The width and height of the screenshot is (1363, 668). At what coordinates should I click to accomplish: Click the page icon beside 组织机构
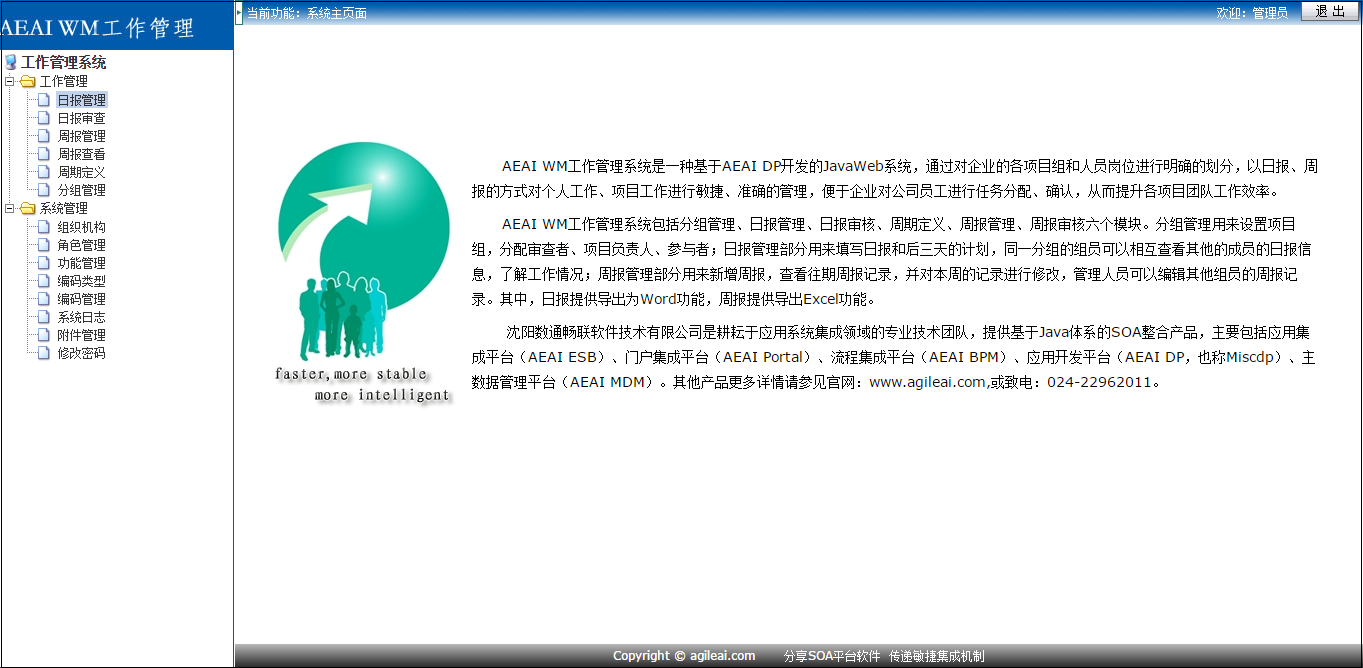click(44, 227)
